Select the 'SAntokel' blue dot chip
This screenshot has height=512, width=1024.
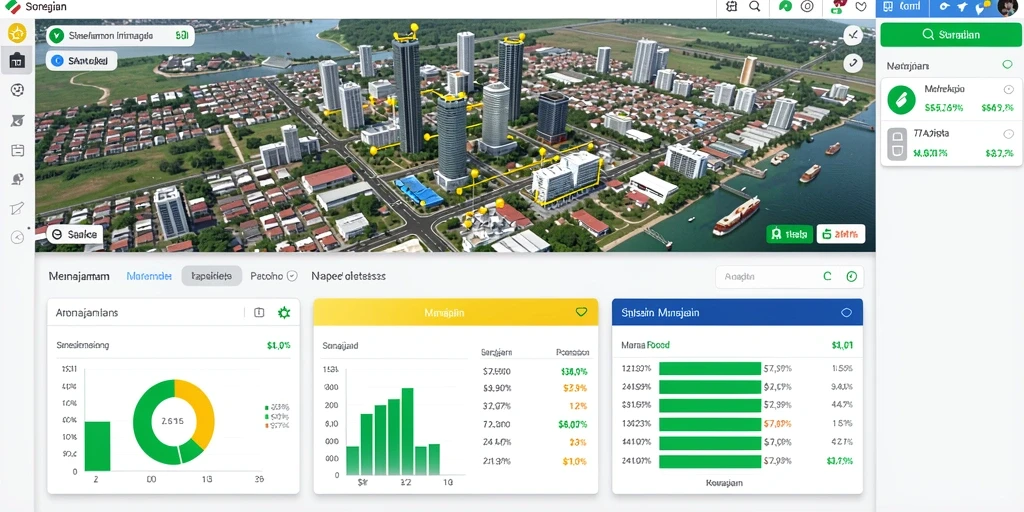tap(82, 61)
